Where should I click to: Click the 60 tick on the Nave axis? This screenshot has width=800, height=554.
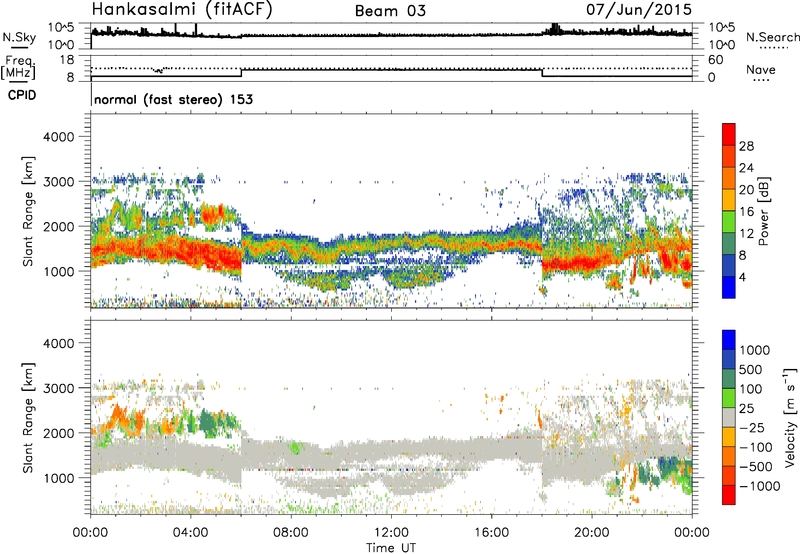pyautogui.click(x=715, y=60)
